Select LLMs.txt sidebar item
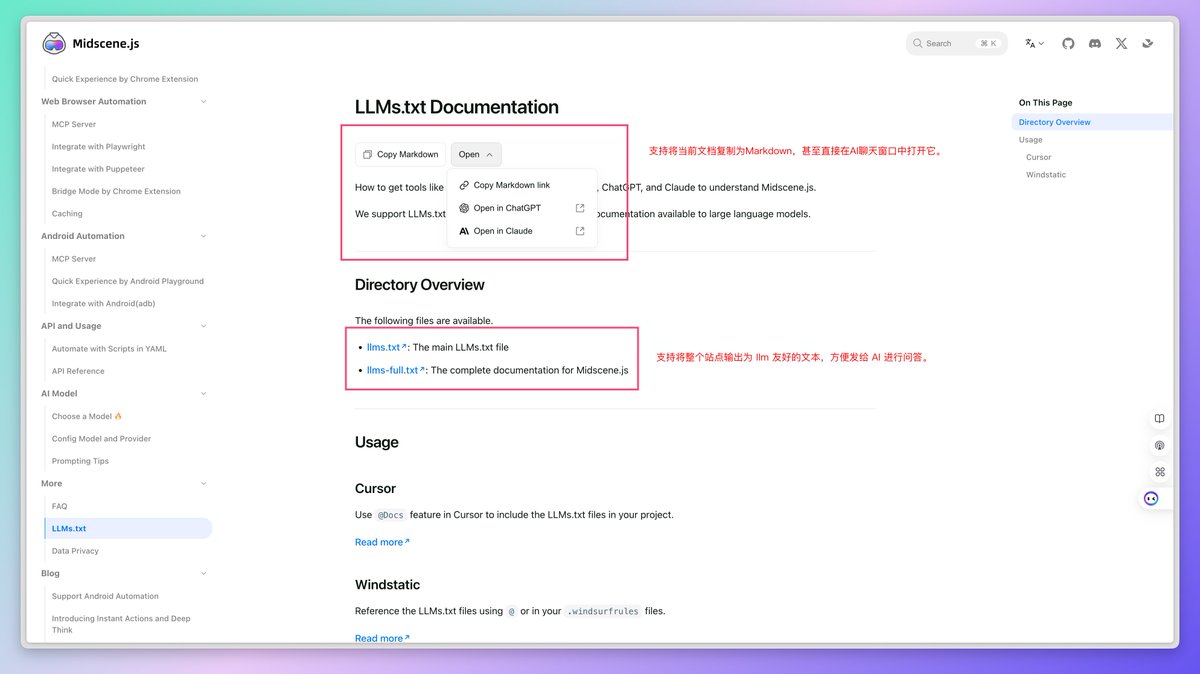1200x674 pixels. (128, 528)
